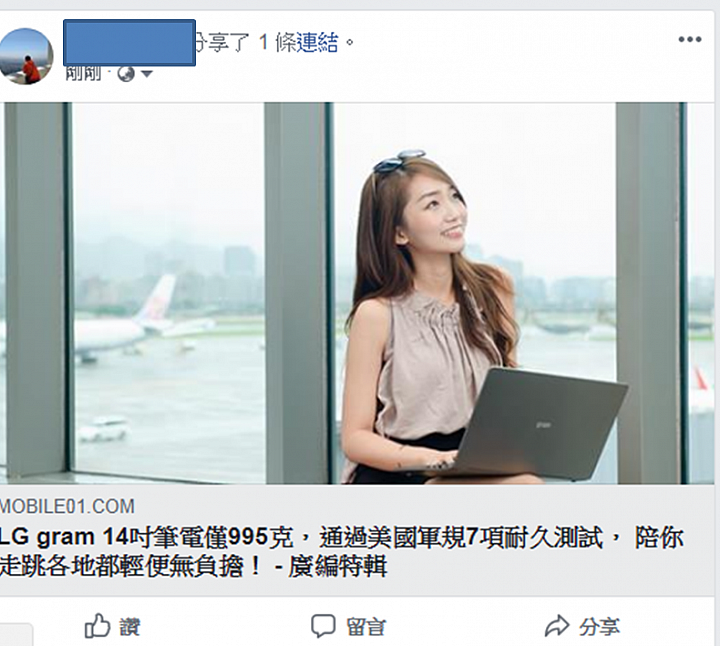Click the LG gram laptop in the photo
Screen dimensions: 720x646
528,425
